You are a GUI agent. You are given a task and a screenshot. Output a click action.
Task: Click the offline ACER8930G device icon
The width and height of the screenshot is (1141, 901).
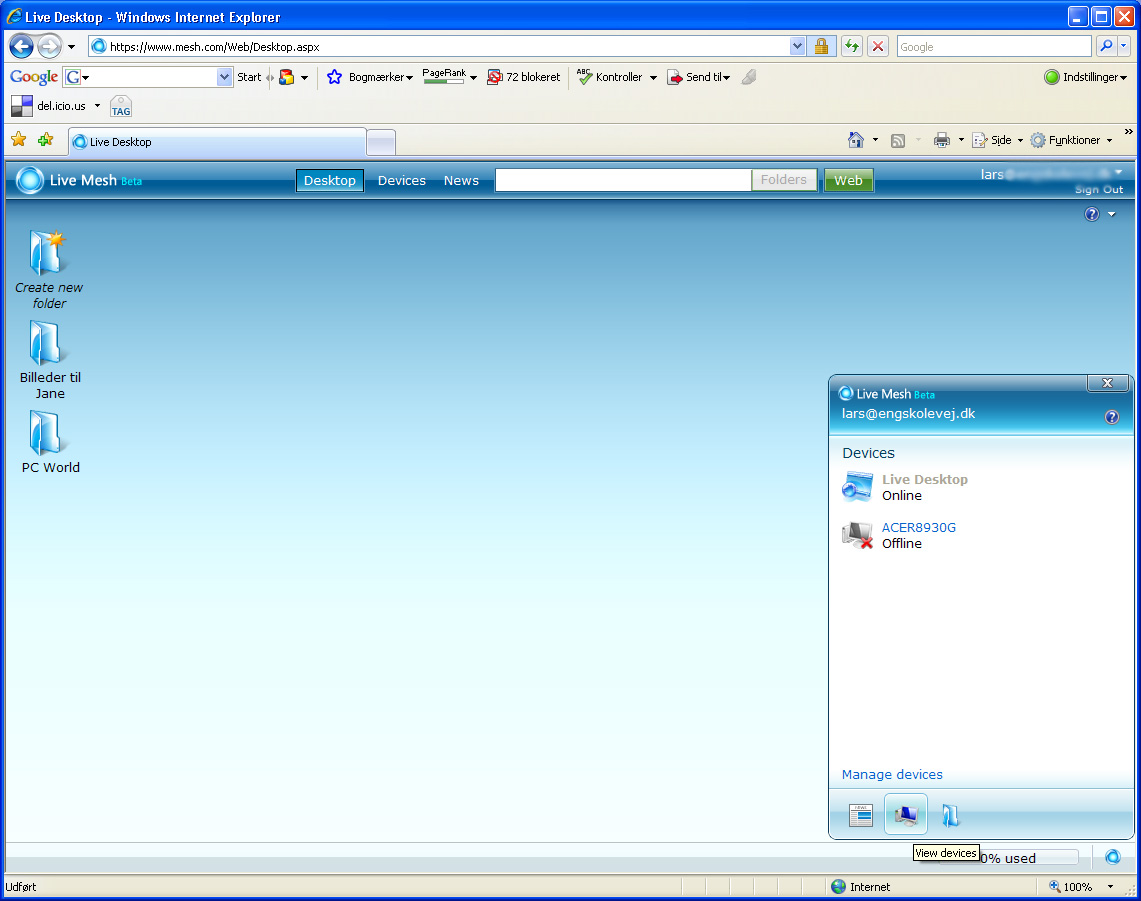(857, 535)
